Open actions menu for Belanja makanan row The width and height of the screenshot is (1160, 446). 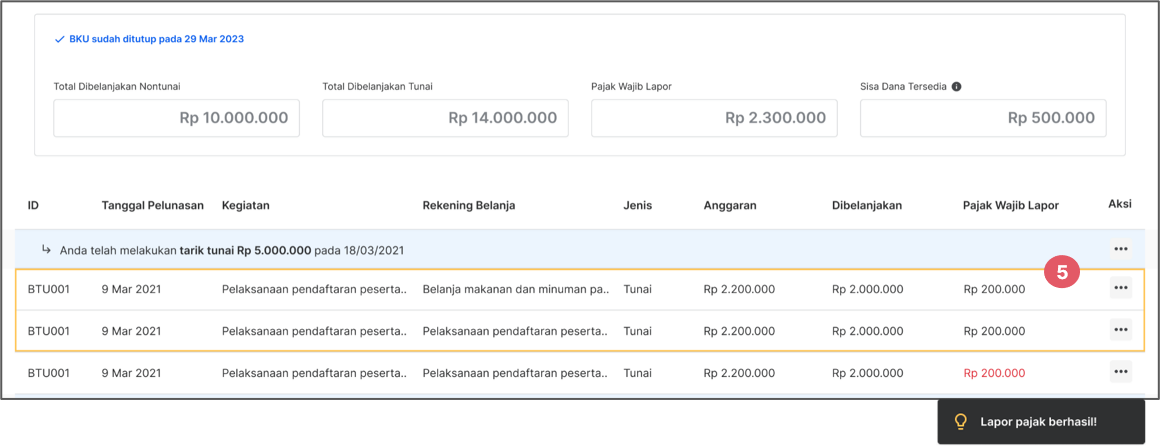pos(1121,288)
